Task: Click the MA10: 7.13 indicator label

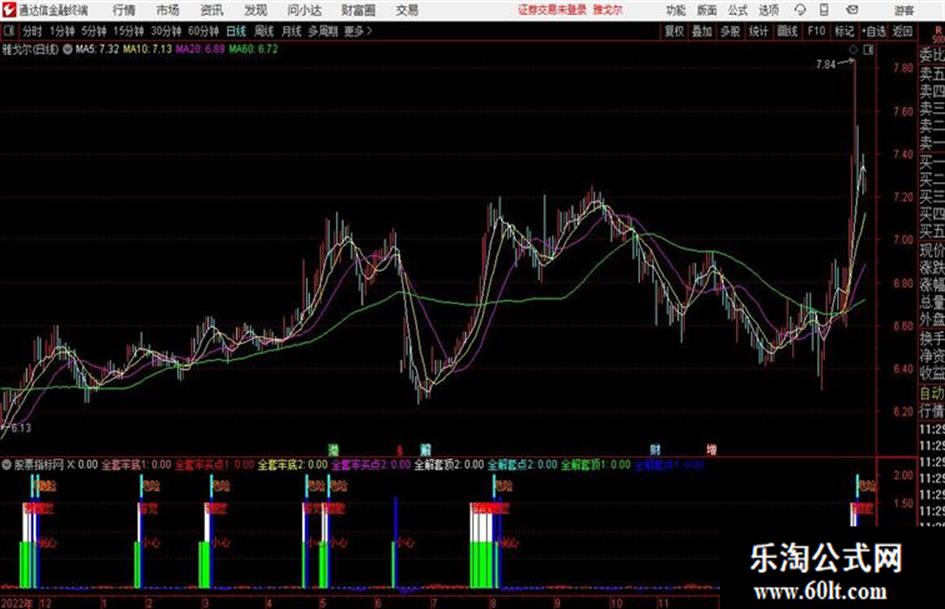Action: point(147,49)
